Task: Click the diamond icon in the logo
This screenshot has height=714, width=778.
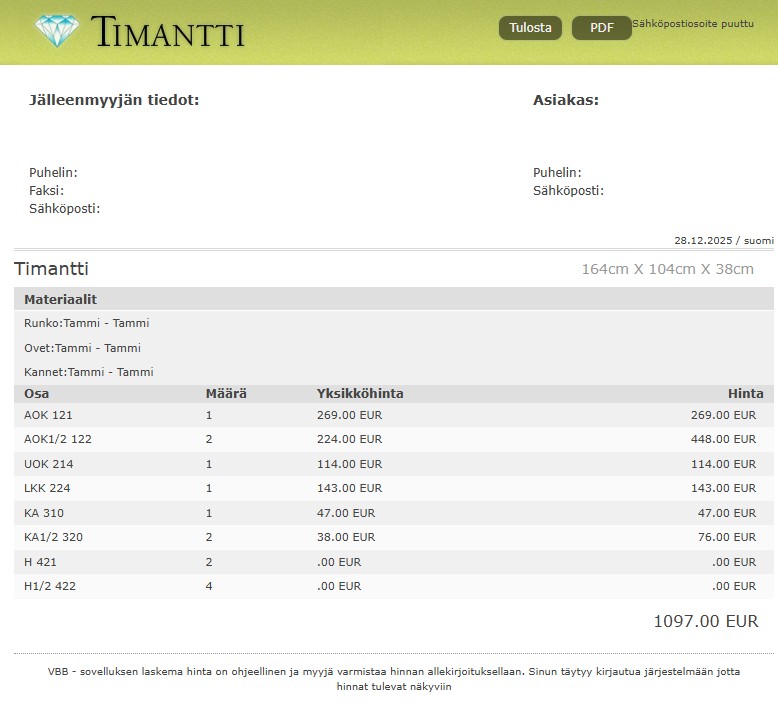Action: (56, 31)
